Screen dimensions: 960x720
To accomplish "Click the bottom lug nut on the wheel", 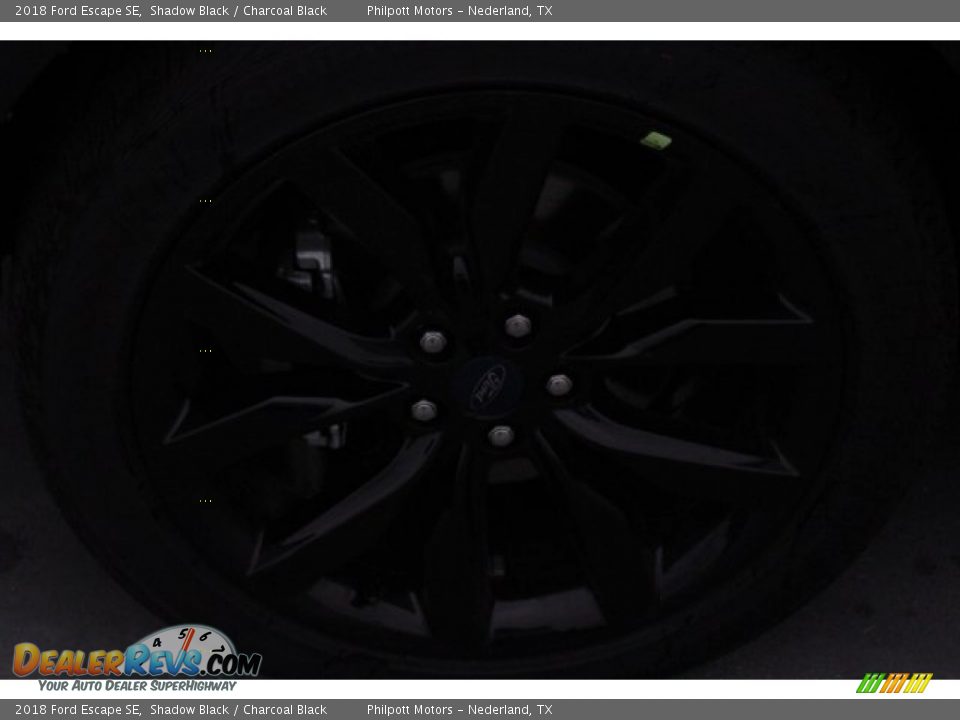I will (x=501, y=435).
